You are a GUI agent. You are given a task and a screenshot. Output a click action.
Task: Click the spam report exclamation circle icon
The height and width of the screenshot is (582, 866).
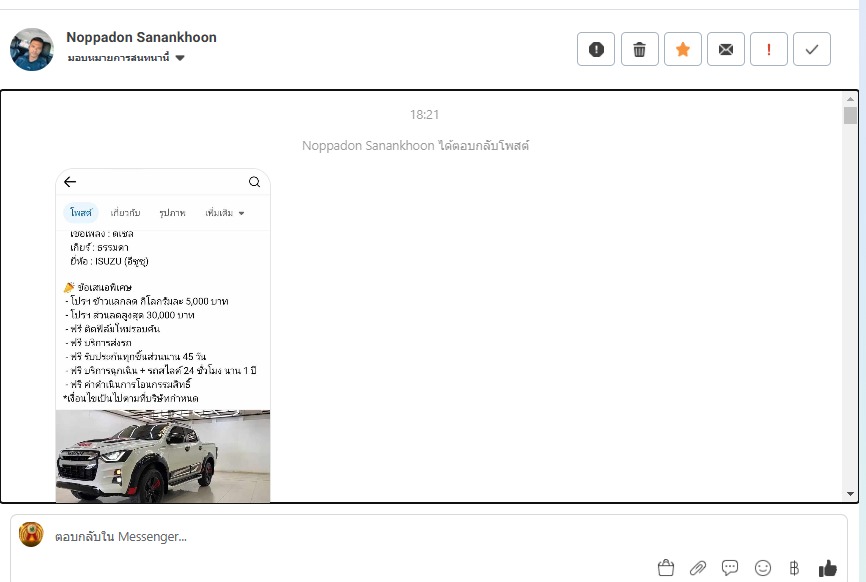click(595, 49)
